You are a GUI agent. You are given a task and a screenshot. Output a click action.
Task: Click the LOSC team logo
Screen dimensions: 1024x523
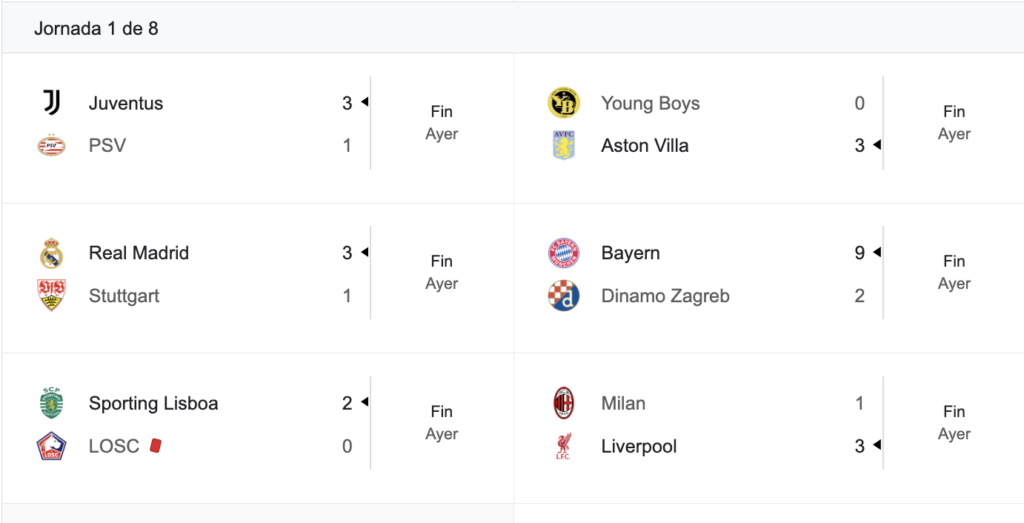52,446
